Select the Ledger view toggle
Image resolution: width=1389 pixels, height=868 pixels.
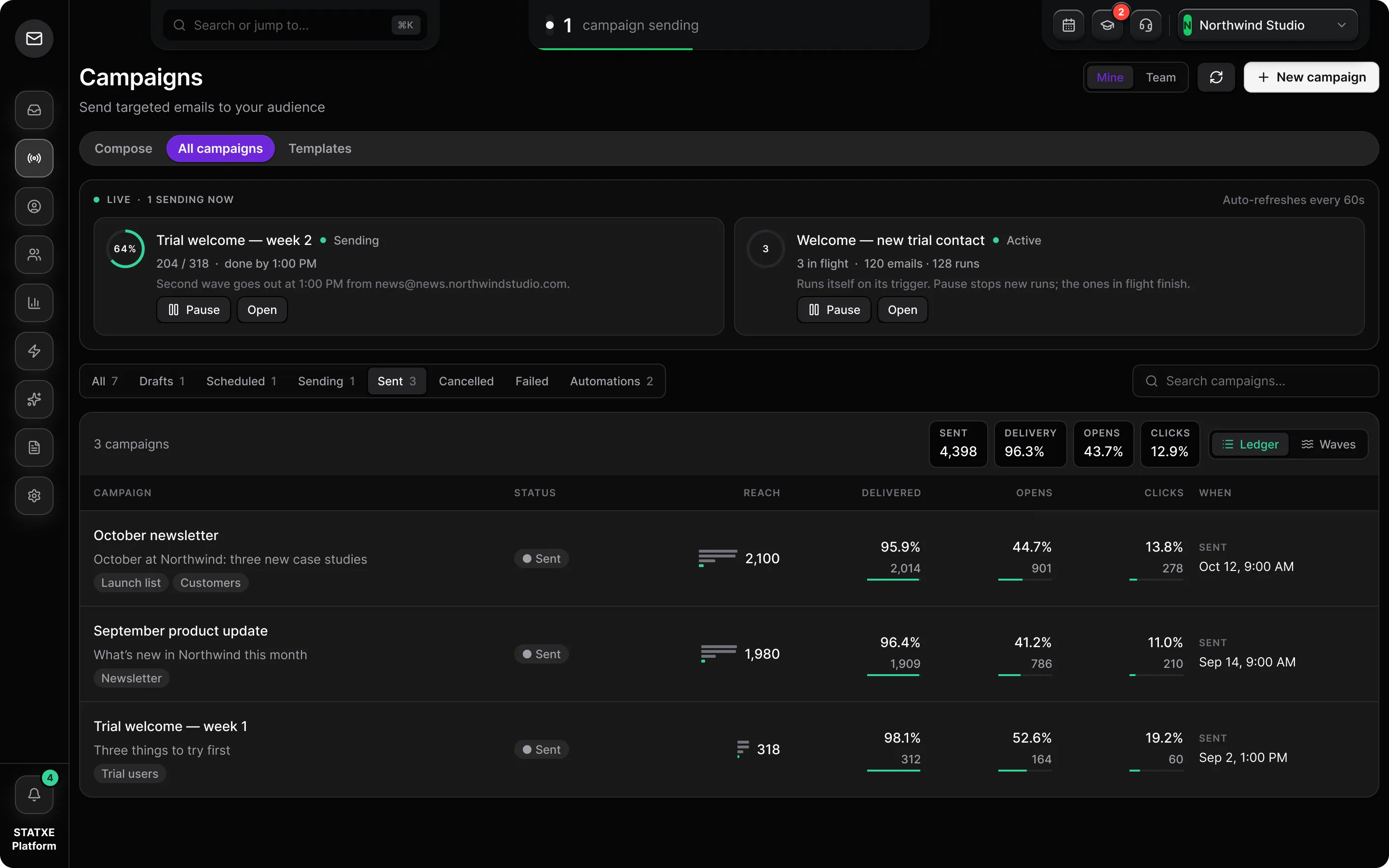pos(1250,444)
